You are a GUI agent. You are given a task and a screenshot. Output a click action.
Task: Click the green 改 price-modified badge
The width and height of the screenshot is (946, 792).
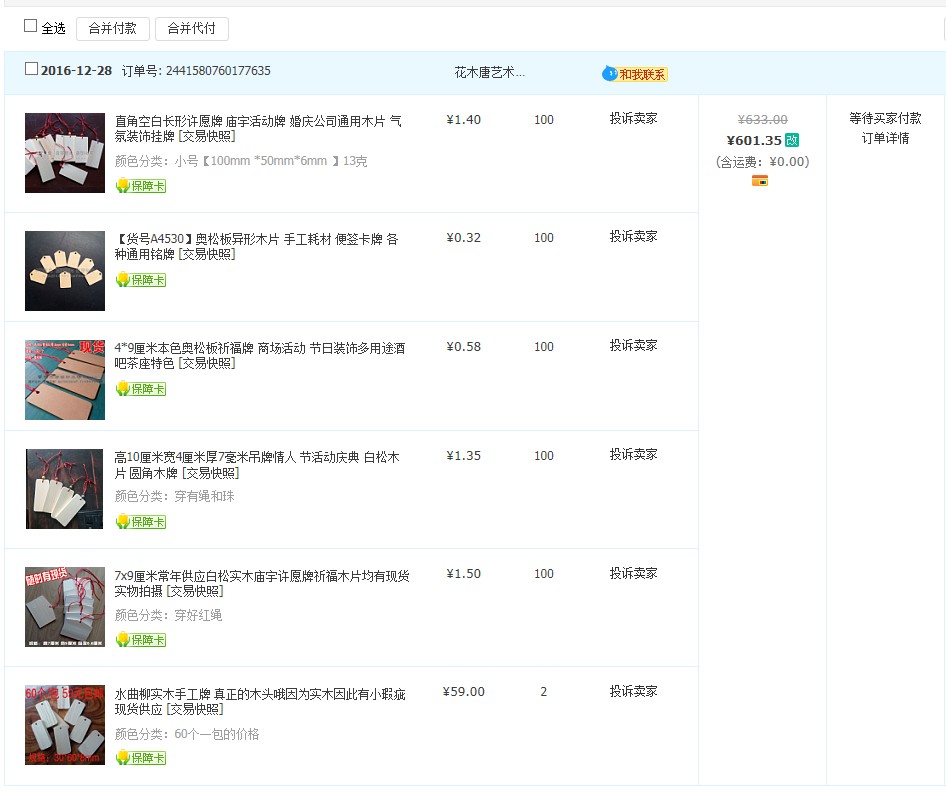click(x=792, y=141)
